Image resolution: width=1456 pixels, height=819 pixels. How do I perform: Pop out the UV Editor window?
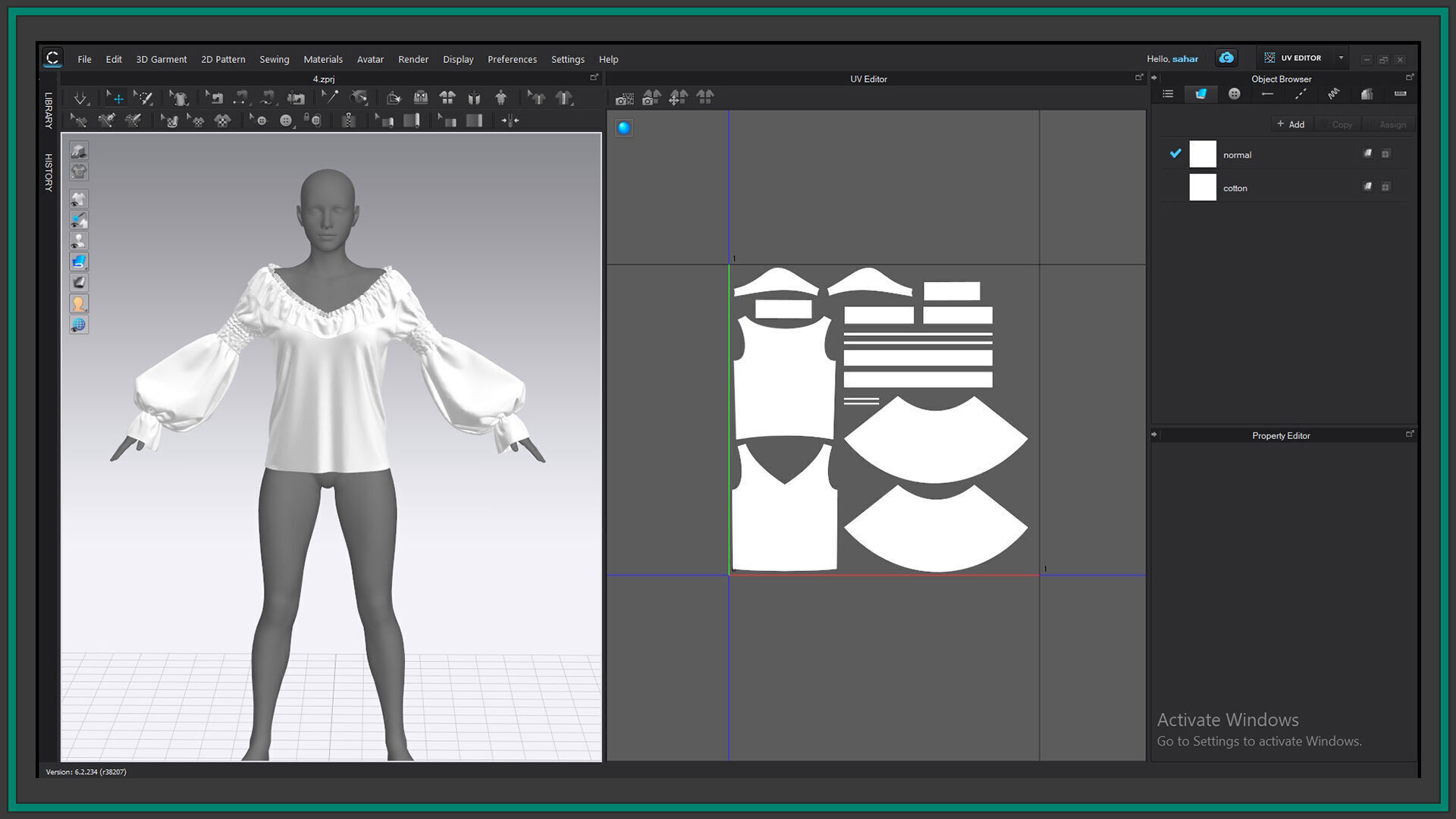1139,77
